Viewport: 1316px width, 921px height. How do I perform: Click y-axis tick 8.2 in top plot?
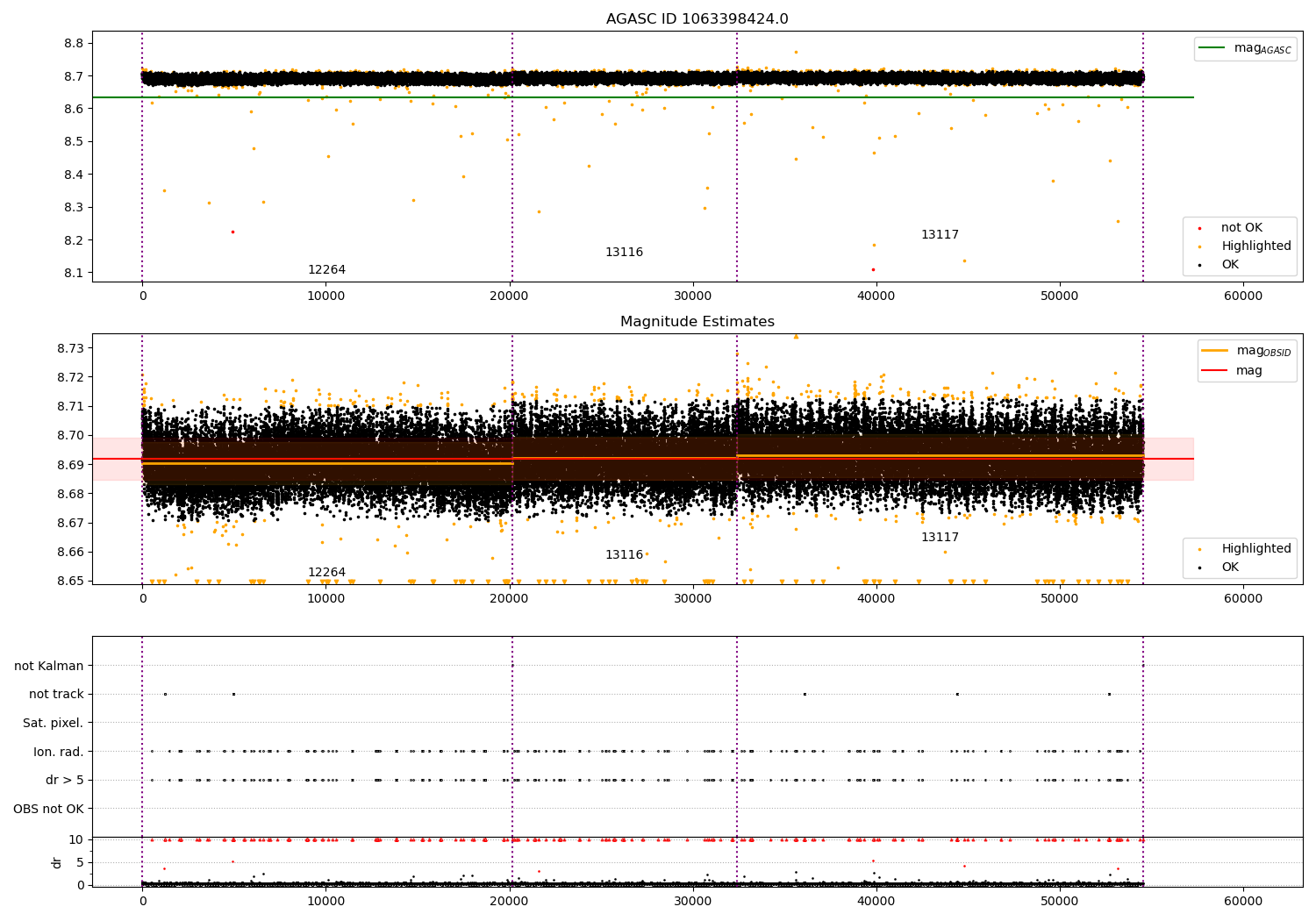(x=75, y=241)
